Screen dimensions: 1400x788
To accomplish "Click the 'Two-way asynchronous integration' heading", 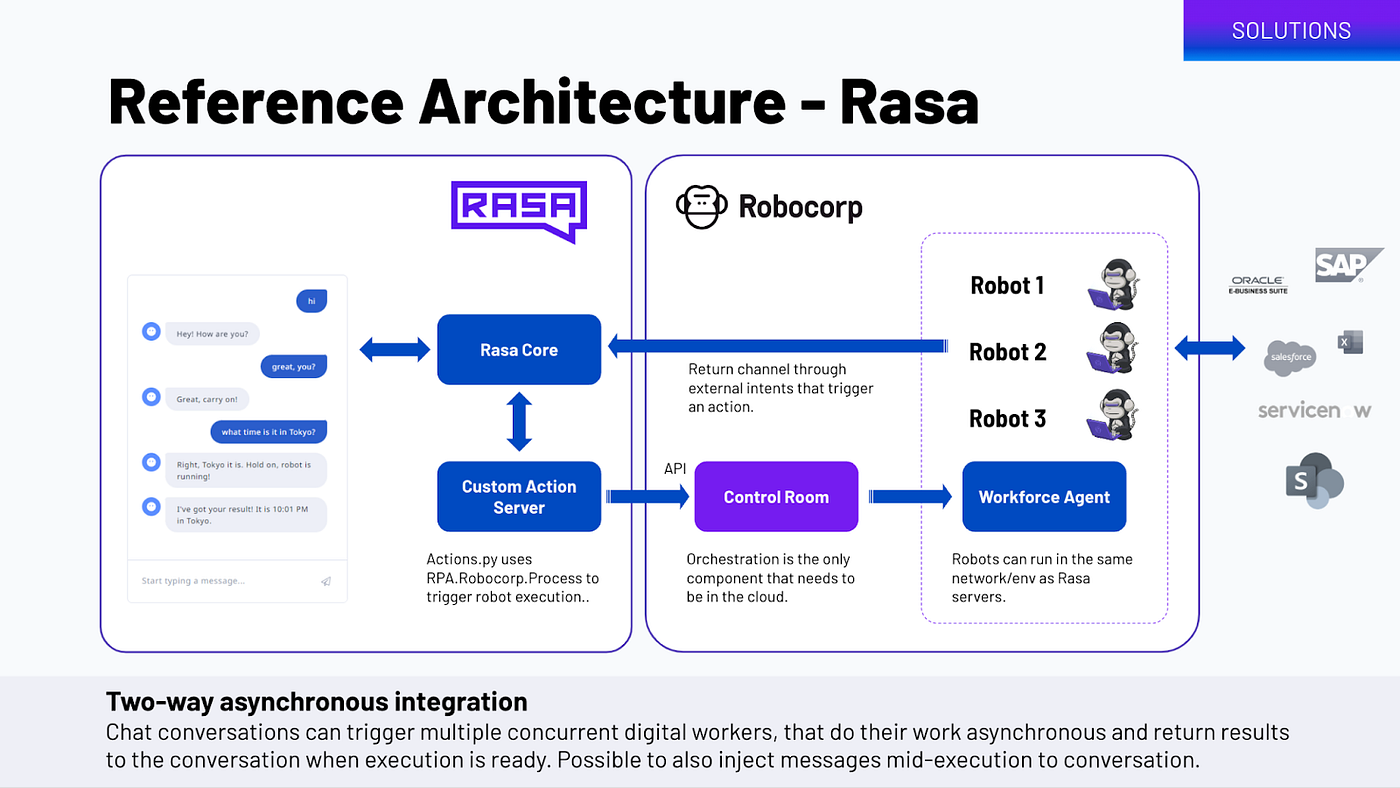I will (317, 701).
